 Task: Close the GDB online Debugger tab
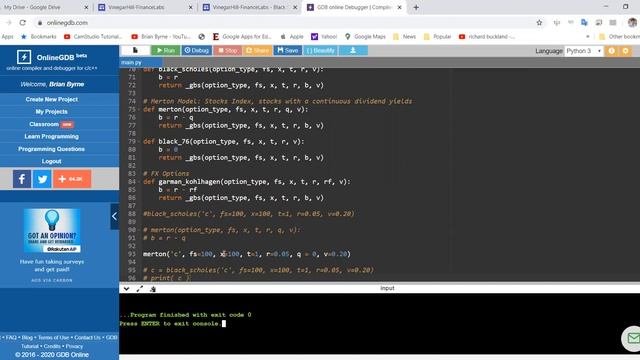coord(400,7)
